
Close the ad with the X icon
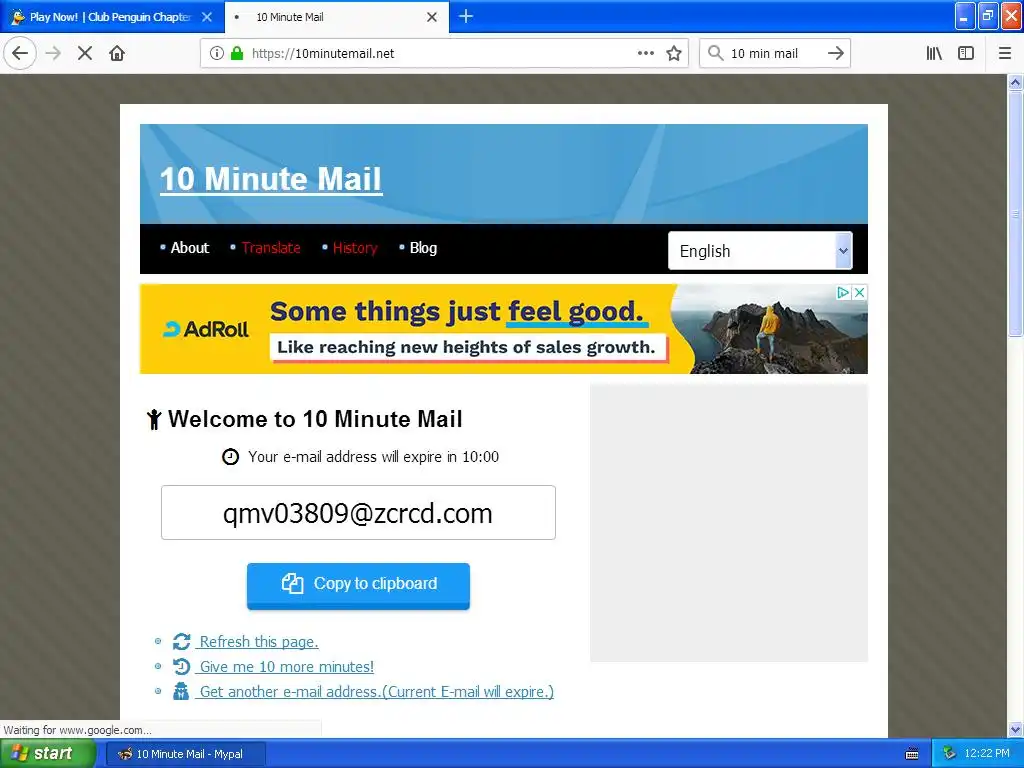tap(860, 293)
